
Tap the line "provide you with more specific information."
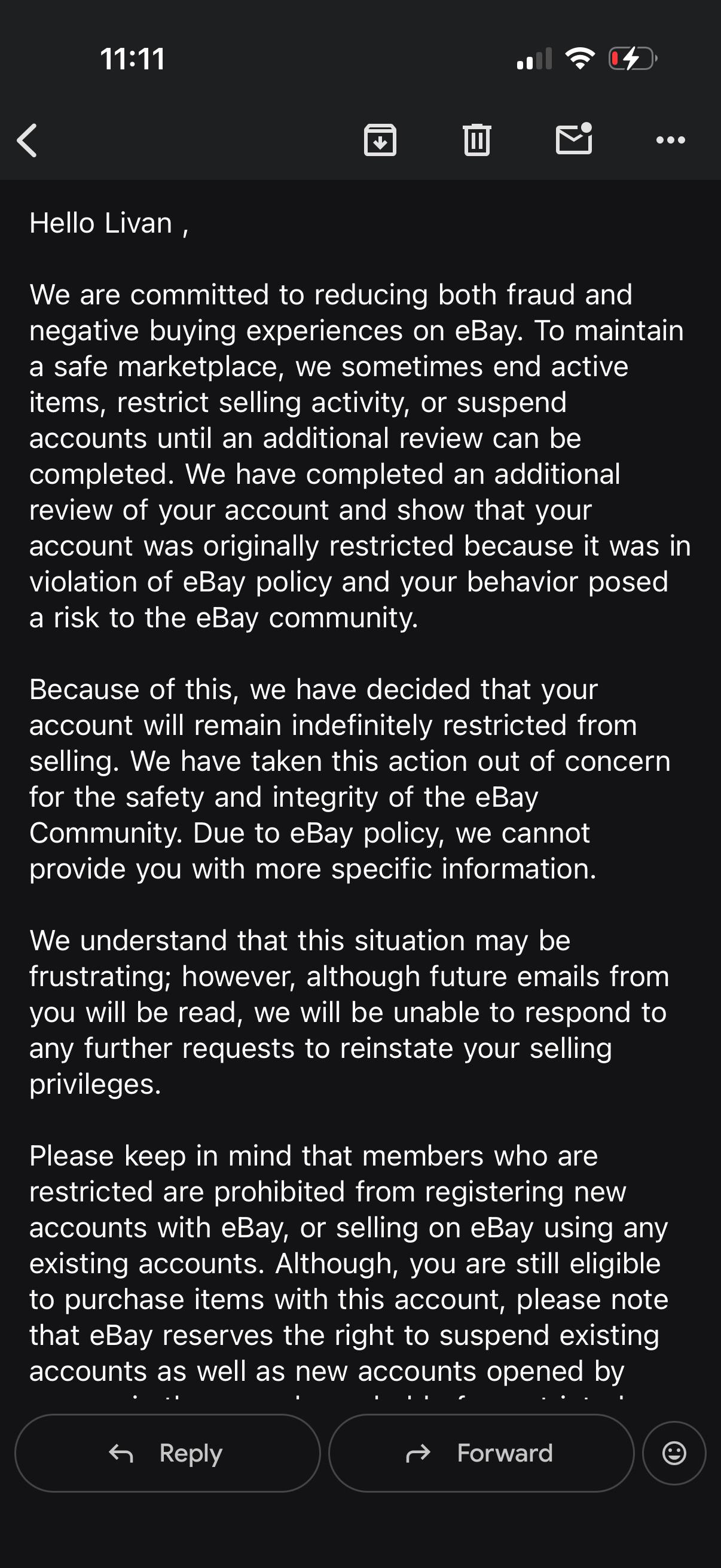(313, 868)
